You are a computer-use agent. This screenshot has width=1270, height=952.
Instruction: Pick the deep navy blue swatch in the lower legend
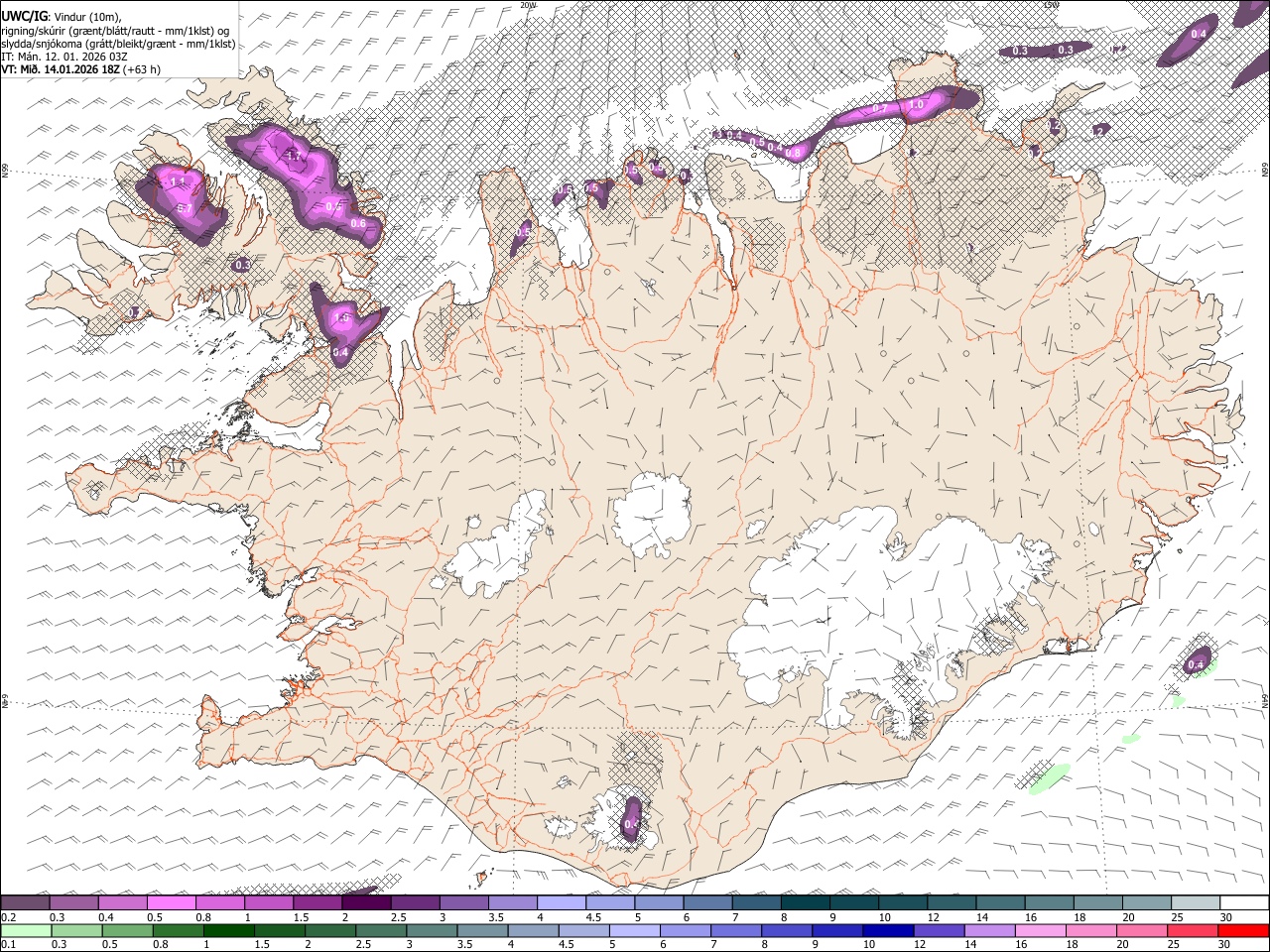click(x=888, y=930)
